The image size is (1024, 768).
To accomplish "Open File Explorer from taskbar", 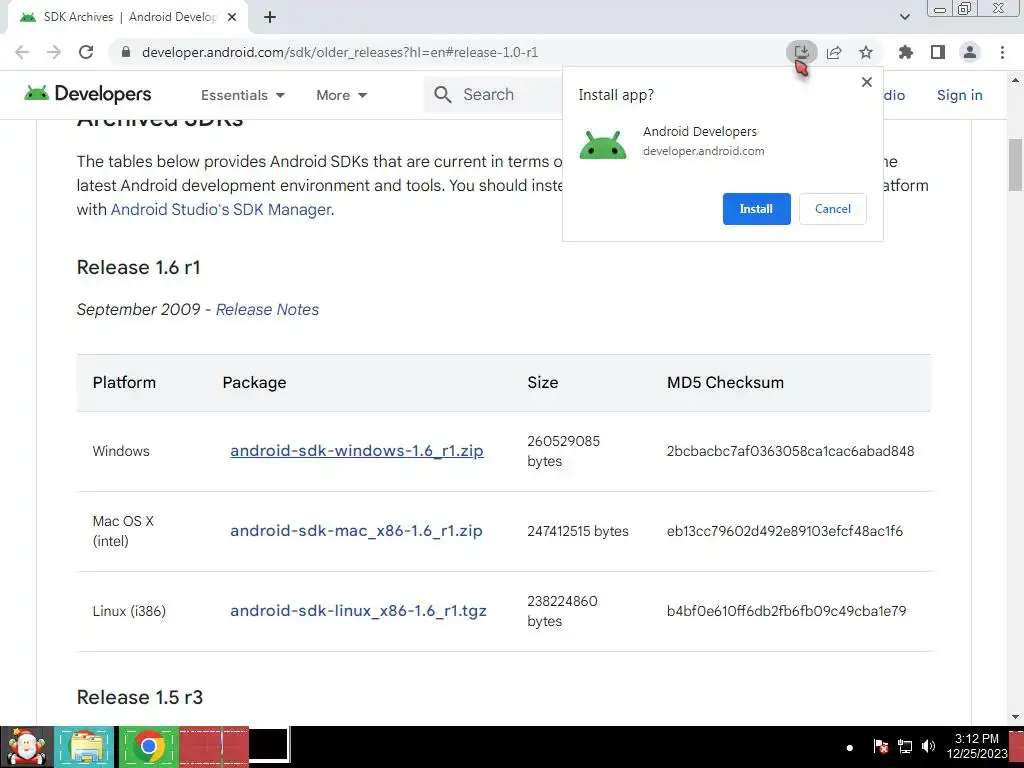I will [85, 747].
